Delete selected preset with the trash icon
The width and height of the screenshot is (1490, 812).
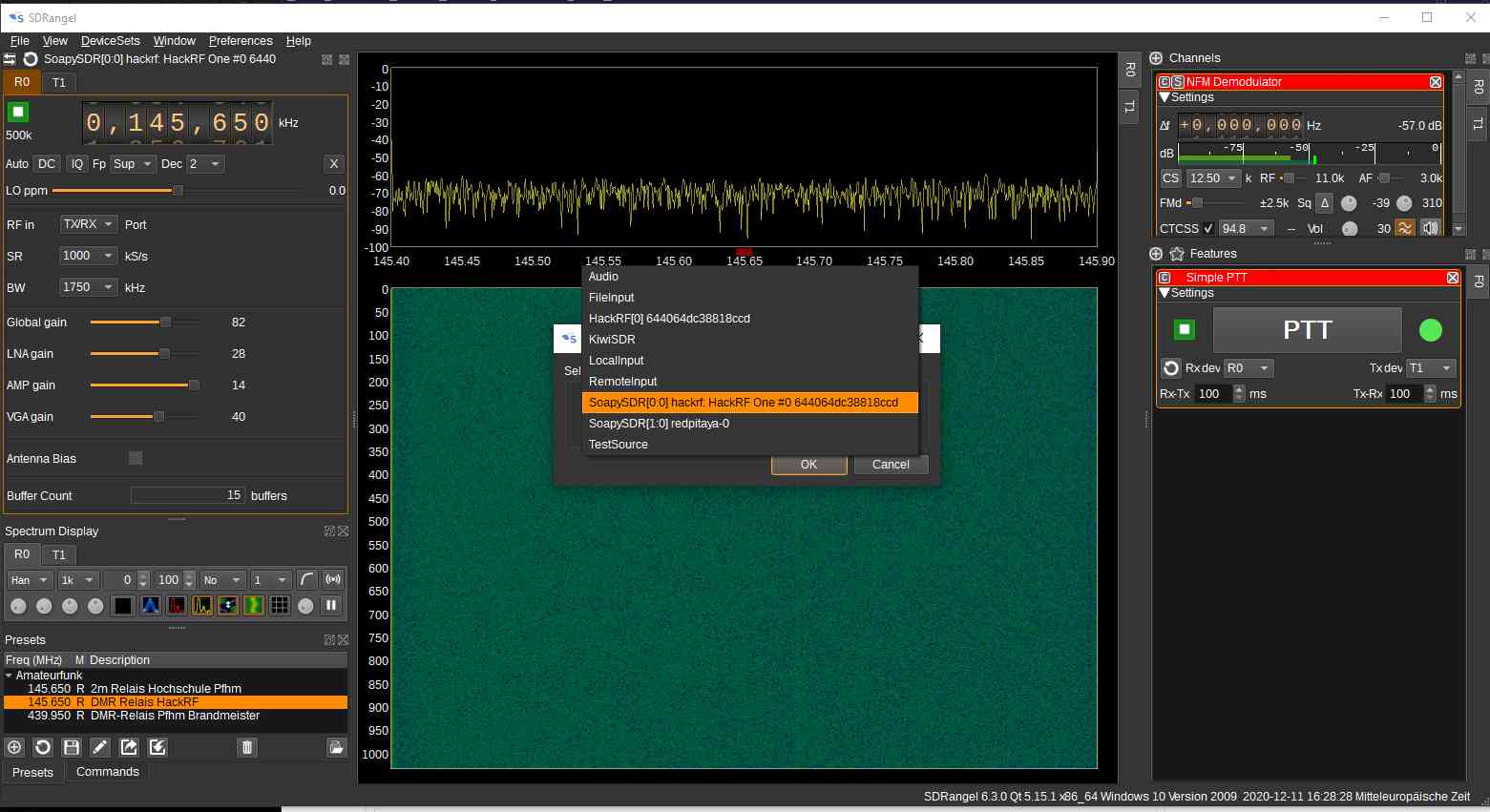point(246,747)
